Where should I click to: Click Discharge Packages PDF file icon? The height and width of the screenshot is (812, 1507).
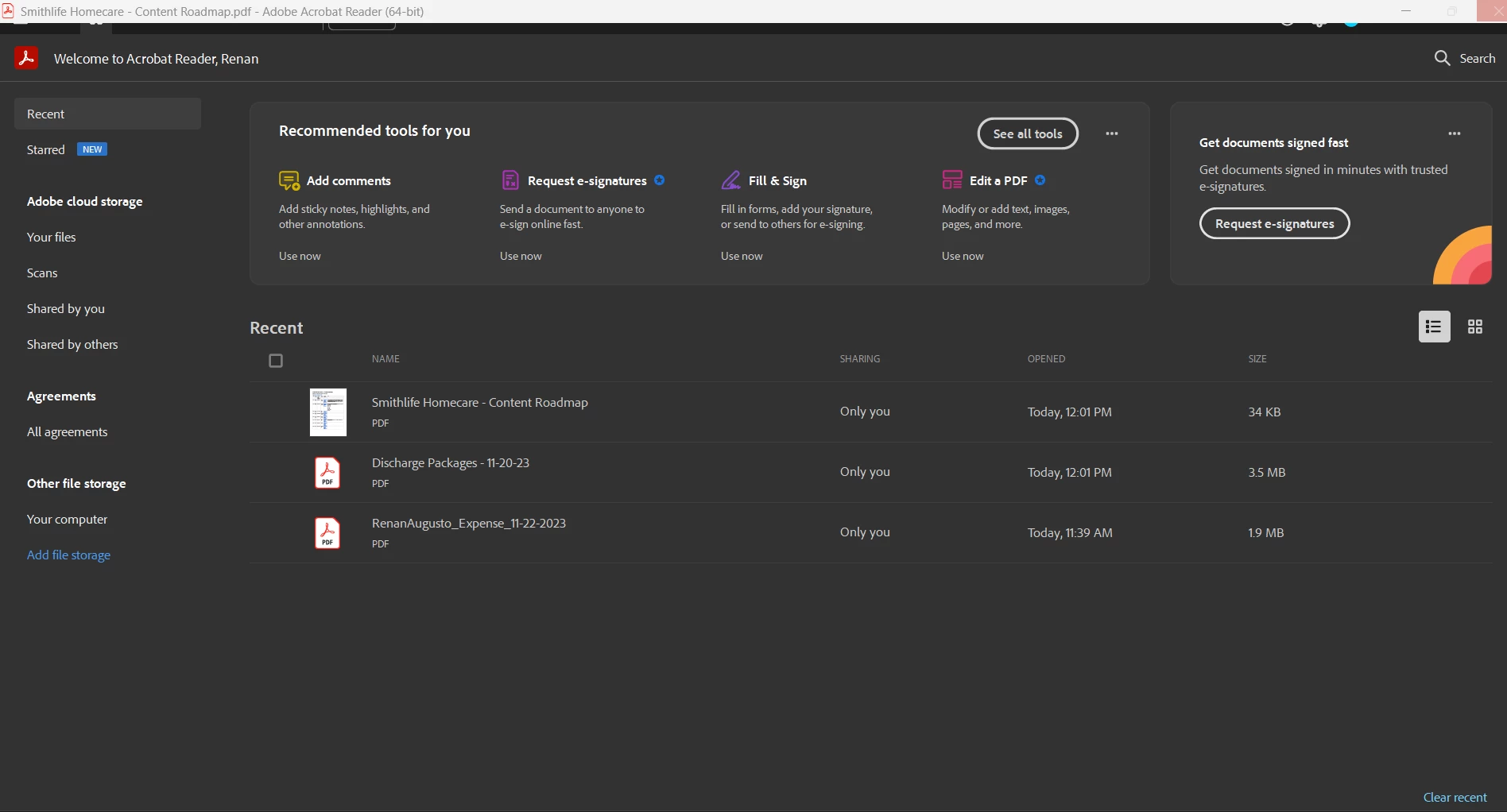(327, 473)
